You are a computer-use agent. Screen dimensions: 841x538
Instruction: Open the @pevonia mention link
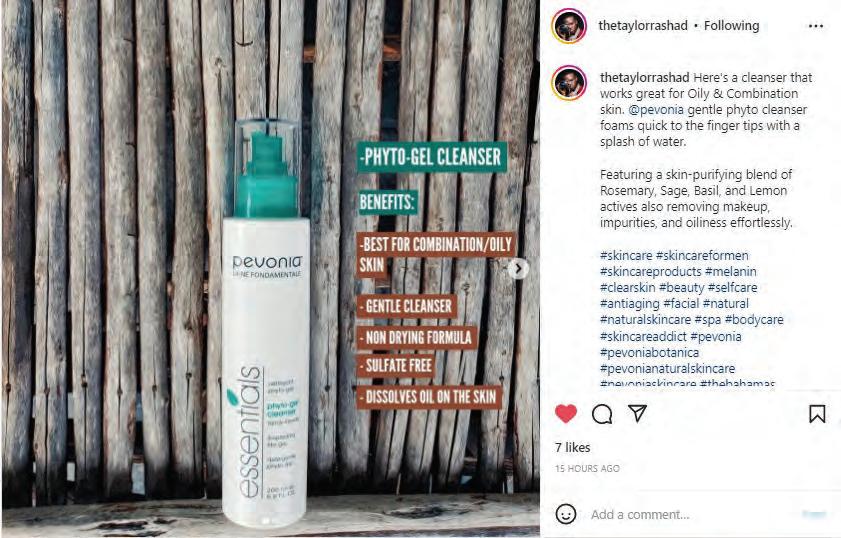coord(655,109)
